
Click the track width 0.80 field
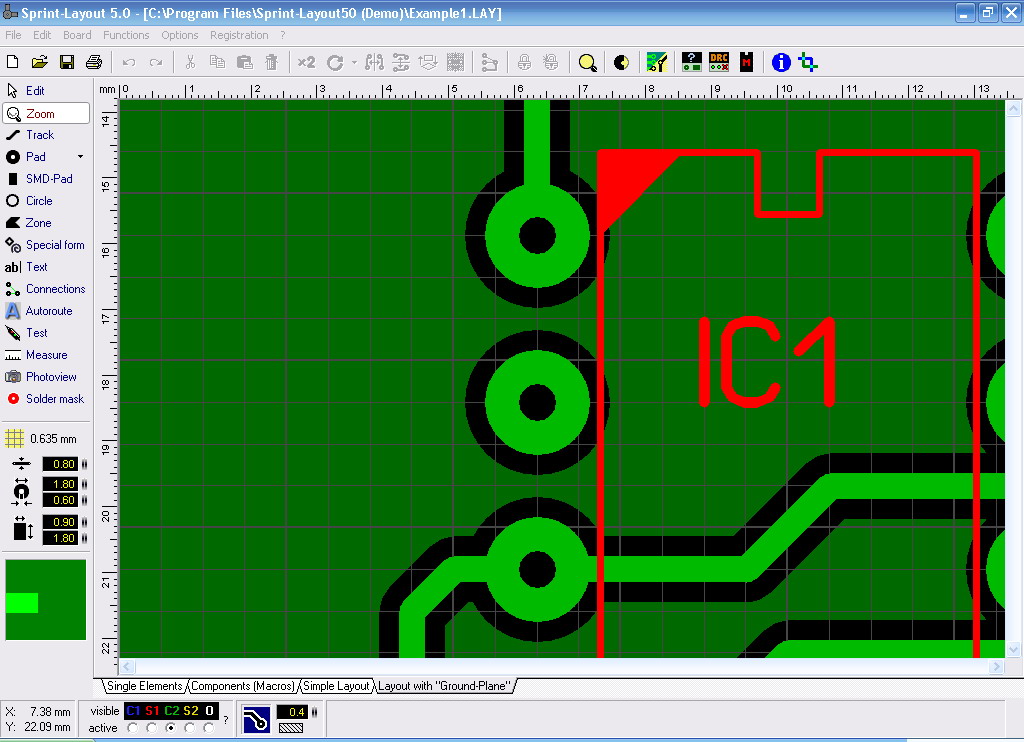60,464
